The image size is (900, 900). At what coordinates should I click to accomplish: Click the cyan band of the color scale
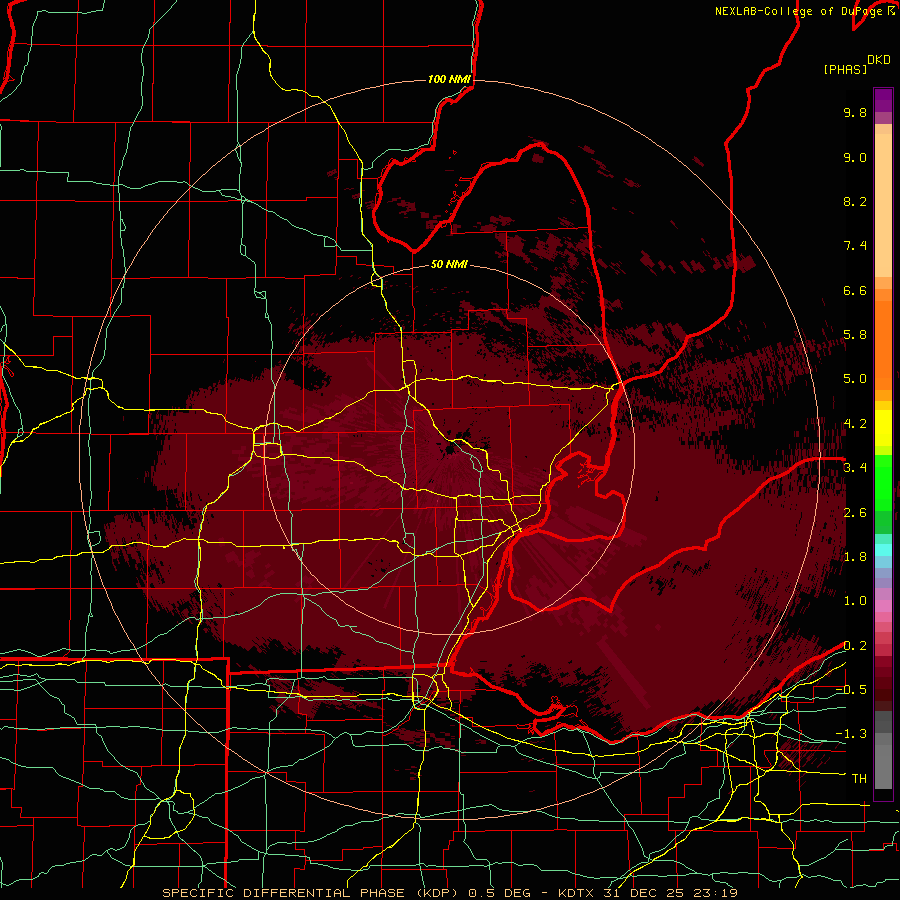pyautogui.click(x=883, y=550)
